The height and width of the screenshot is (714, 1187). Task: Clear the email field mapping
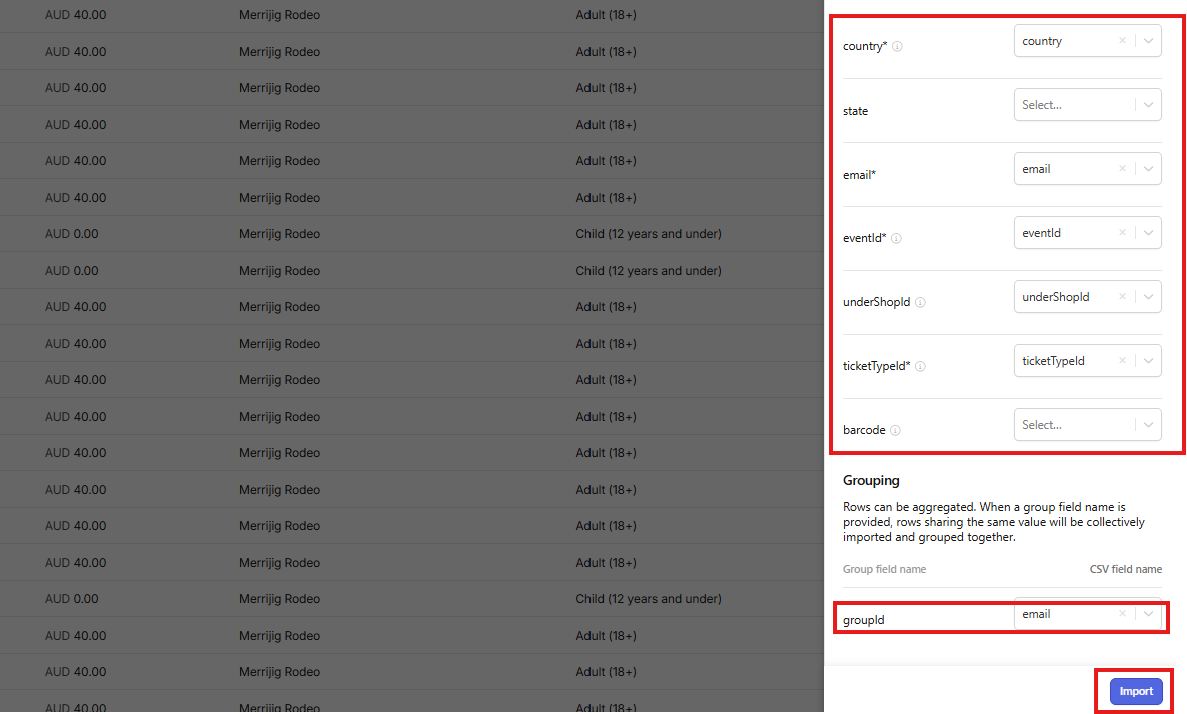point(1123,169)
